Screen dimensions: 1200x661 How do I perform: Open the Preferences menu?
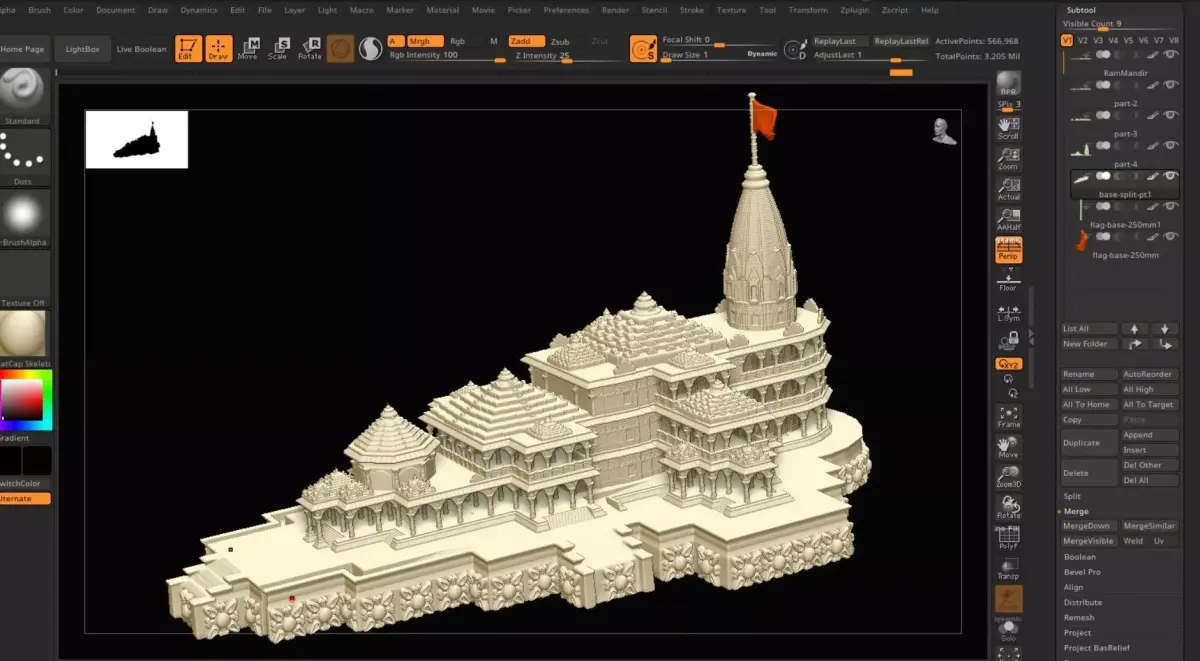(566, 10)
